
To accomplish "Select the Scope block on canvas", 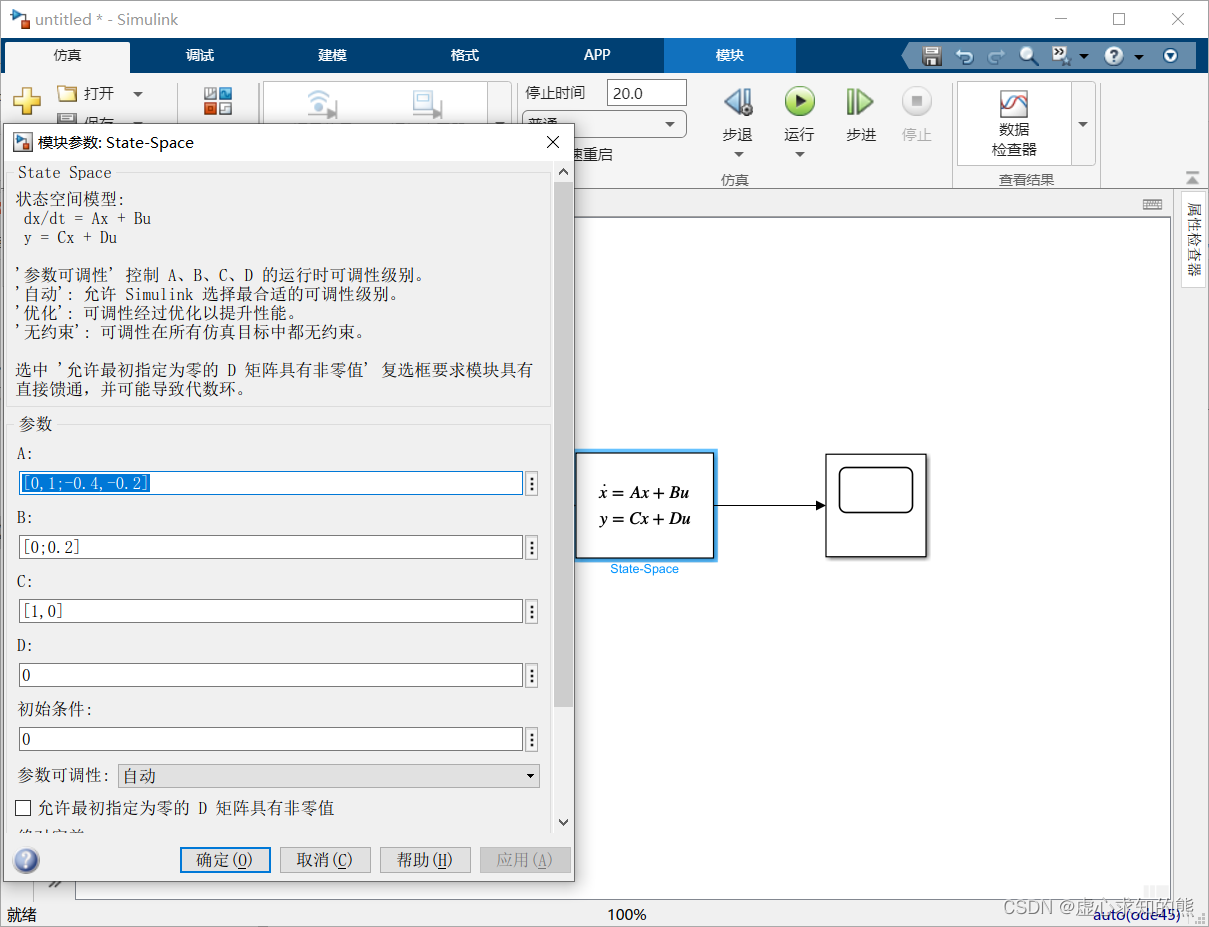I will pyautogui.click(x=876, y=505).
